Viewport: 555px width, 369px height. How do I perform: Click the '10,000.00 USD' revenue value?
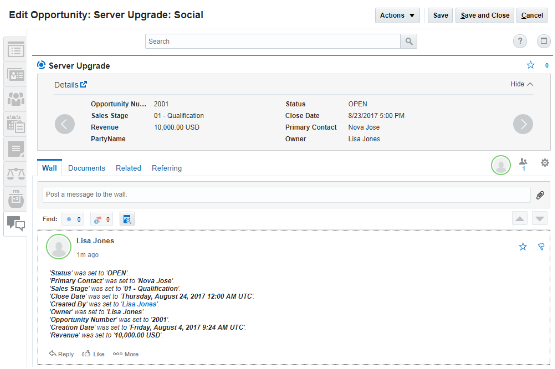(177, 127)
